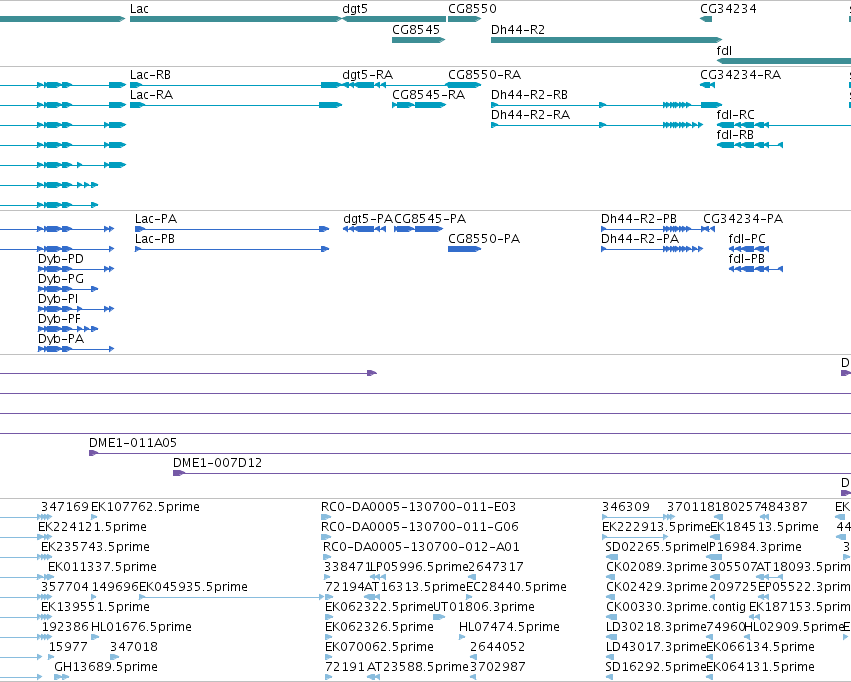The width and height of the screenshot is (851, 682).
Task: Click Dh44-R2-PA protein
Action: pyautogui.click(x=652, y=249)
